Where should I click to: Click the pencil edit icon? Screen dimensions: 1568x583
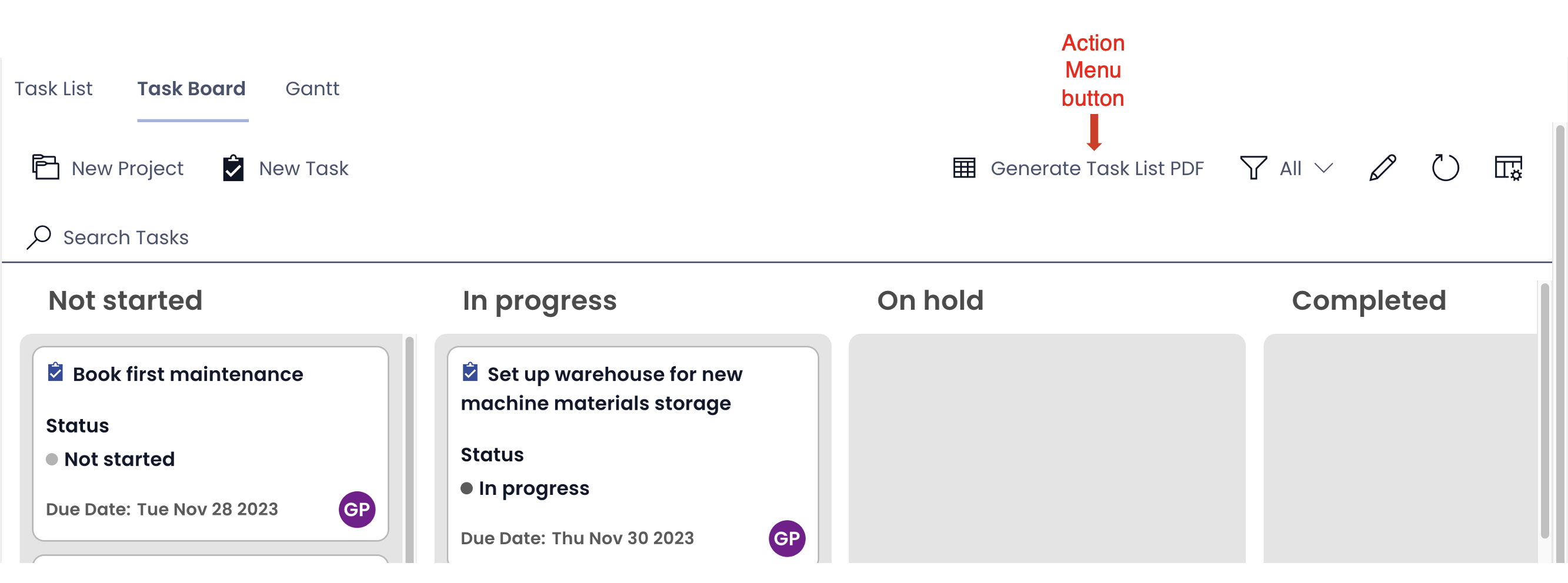click(1382, 167)
